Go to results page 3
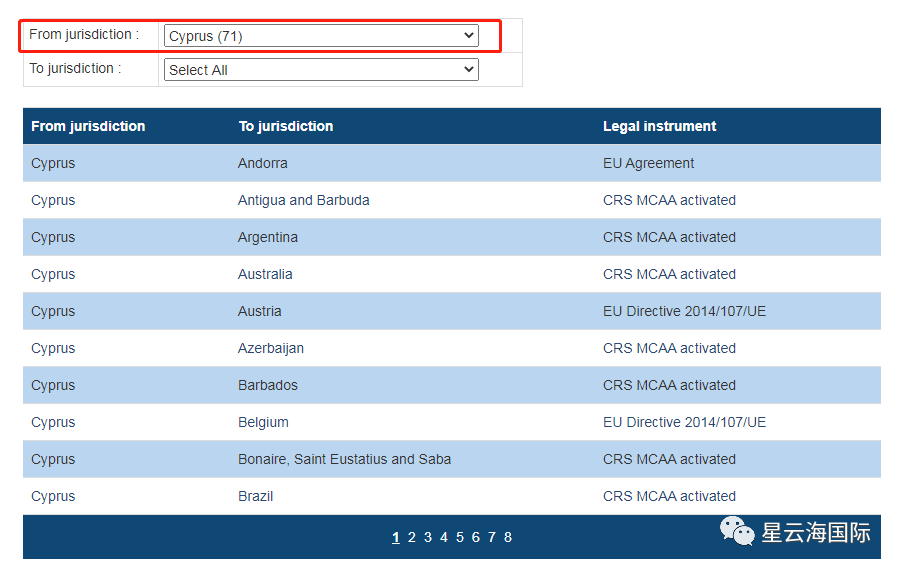The height and width of the screenshot is (573, 901). (427, 537)
